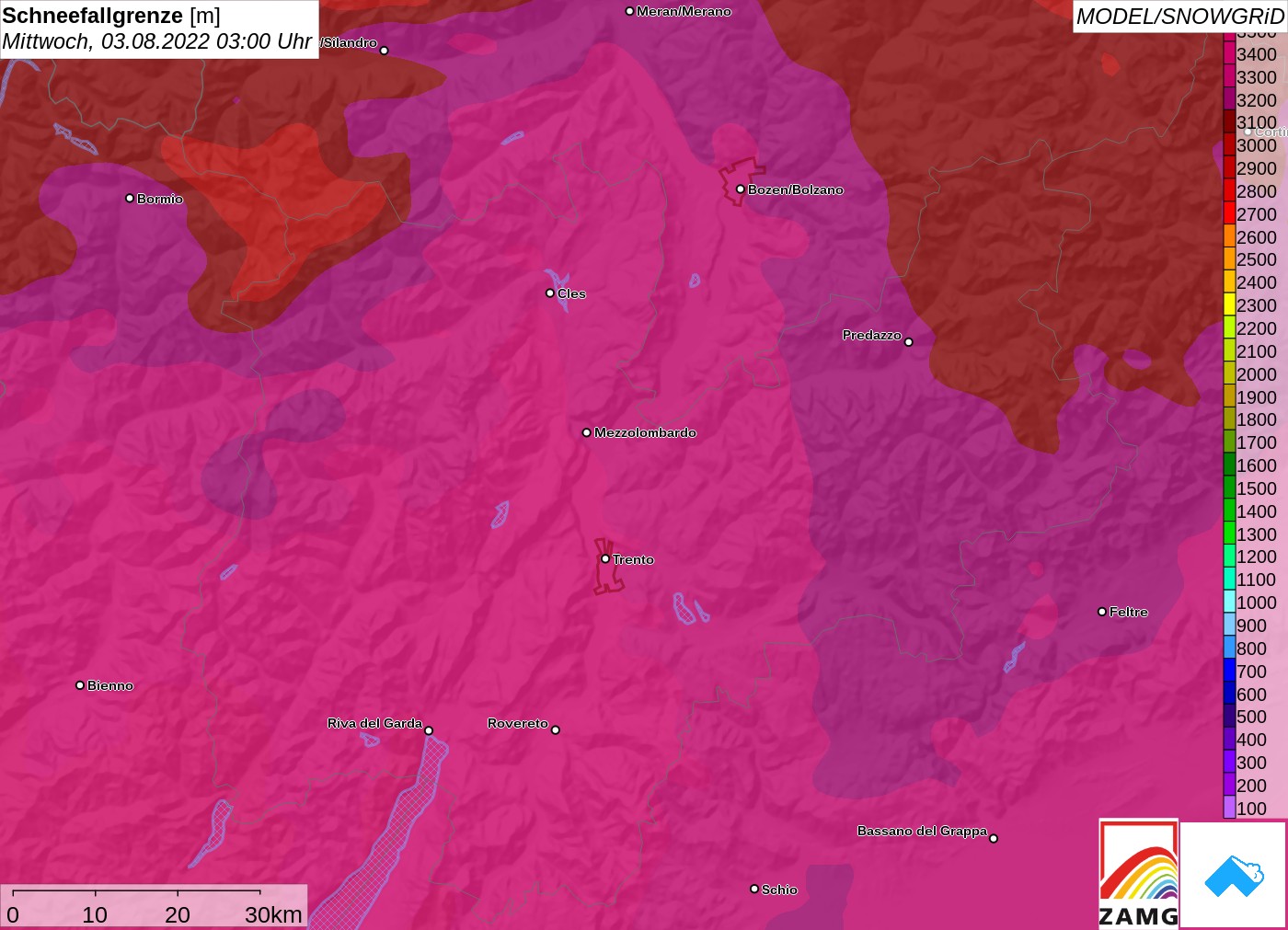This screenshot has width=1288, height=930.
Task: Click the 1000 m cyan legend swatch
Action: click(x=1229, y=603)
